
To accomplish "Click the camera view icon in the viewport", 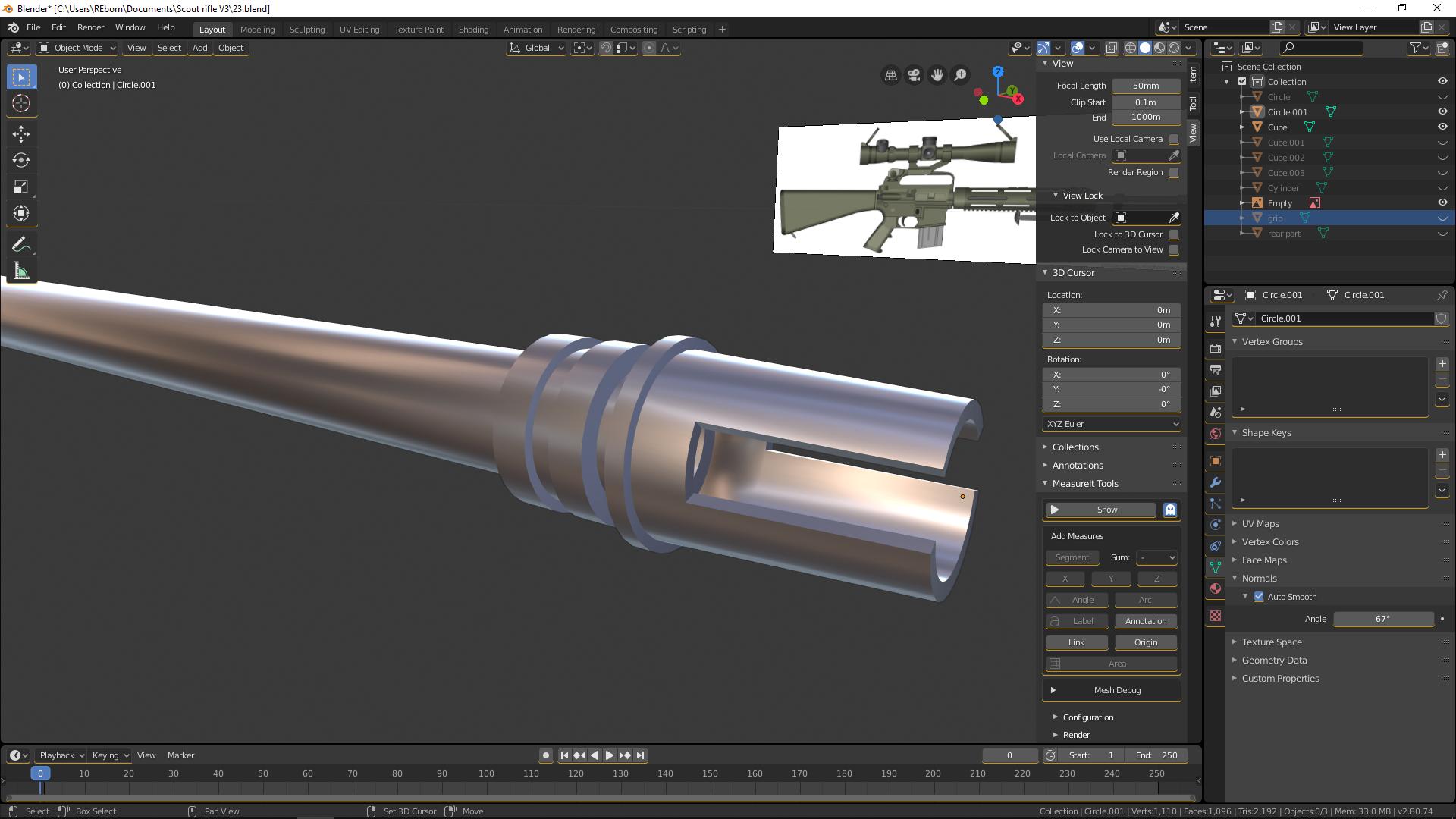I will [914, 75].
